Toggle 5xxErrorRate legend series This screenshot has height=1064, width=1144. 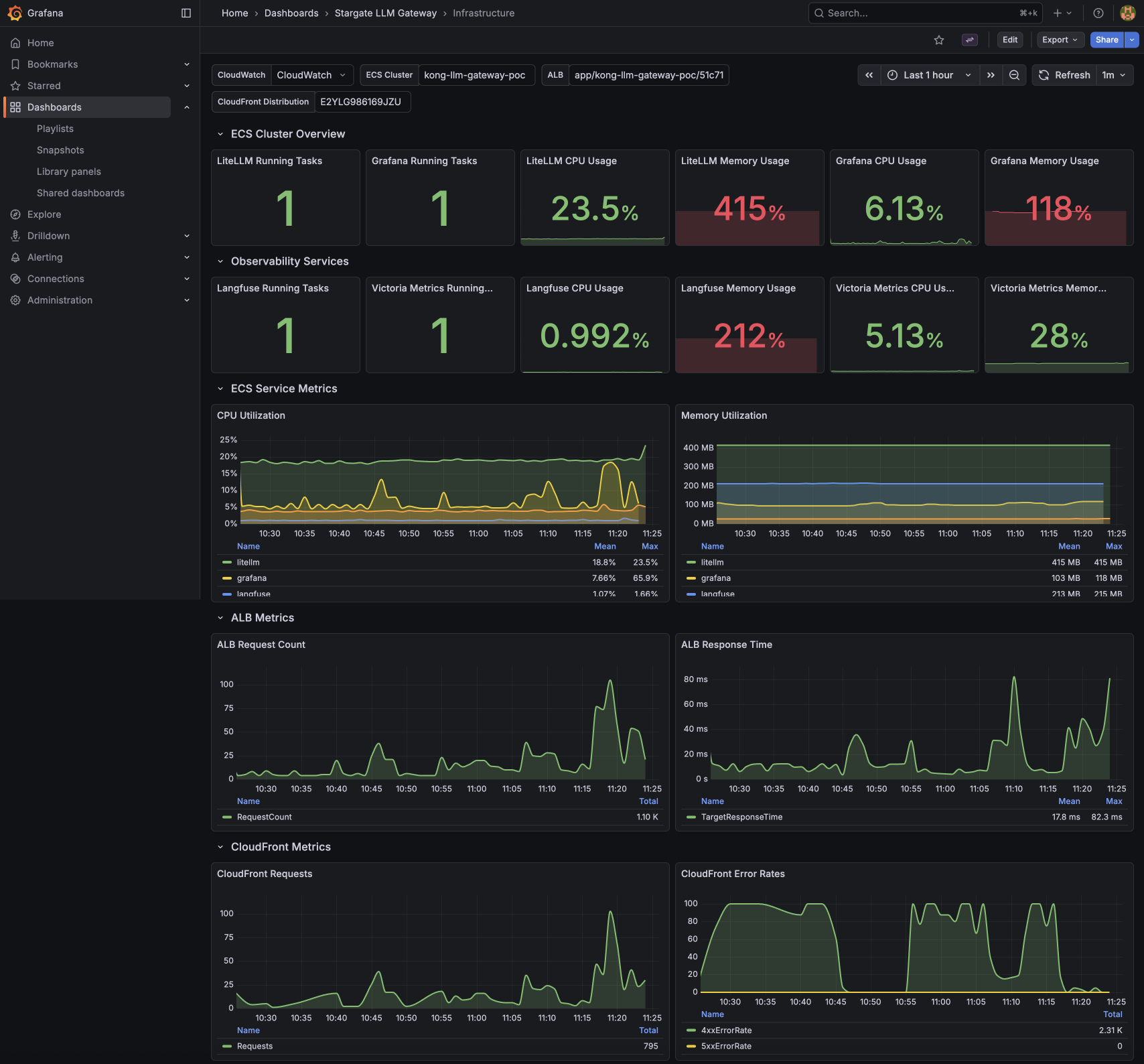tap(727, 1046)
